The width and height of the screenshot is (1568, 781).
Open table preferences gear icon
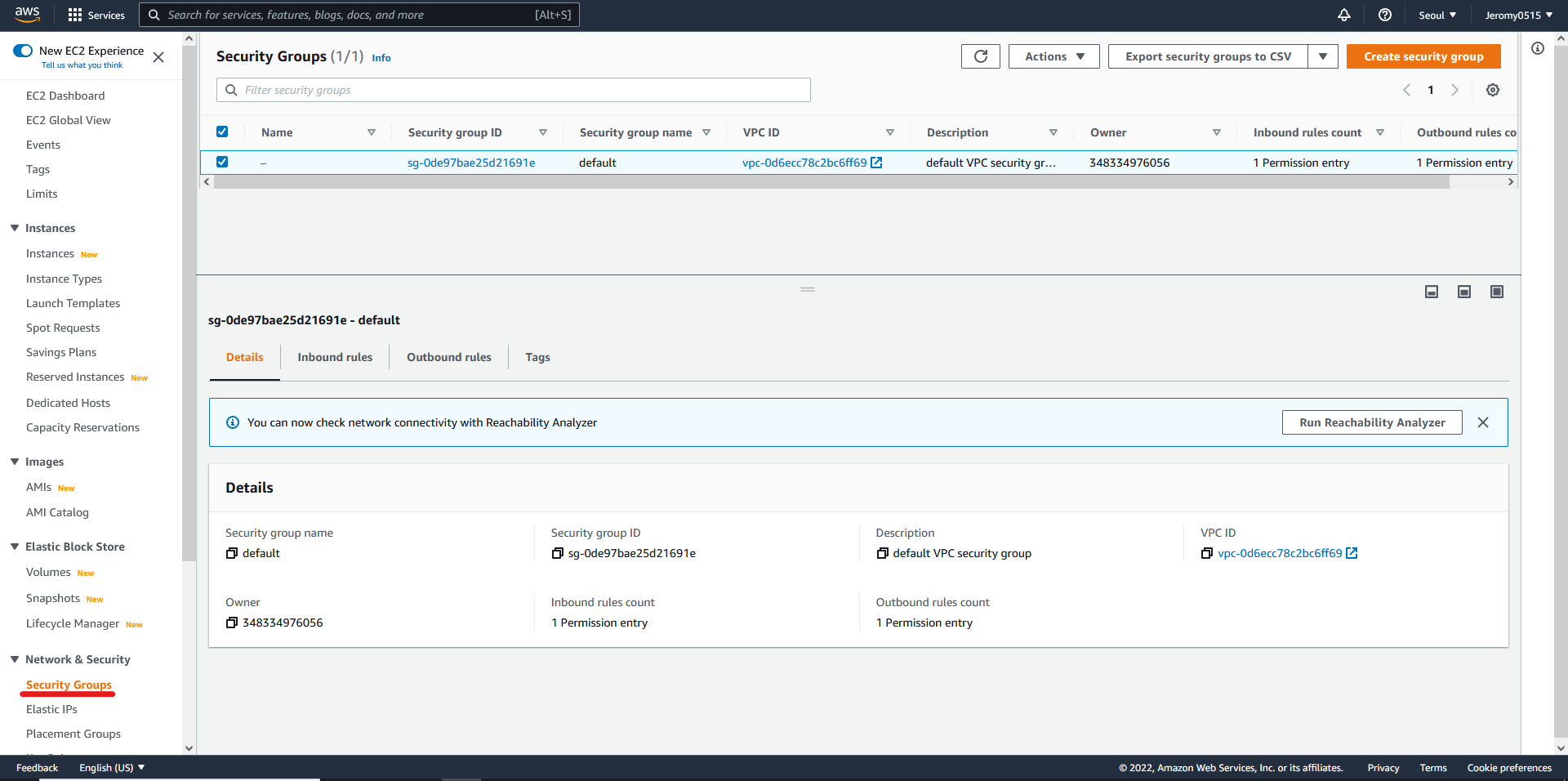point(1493,90)
